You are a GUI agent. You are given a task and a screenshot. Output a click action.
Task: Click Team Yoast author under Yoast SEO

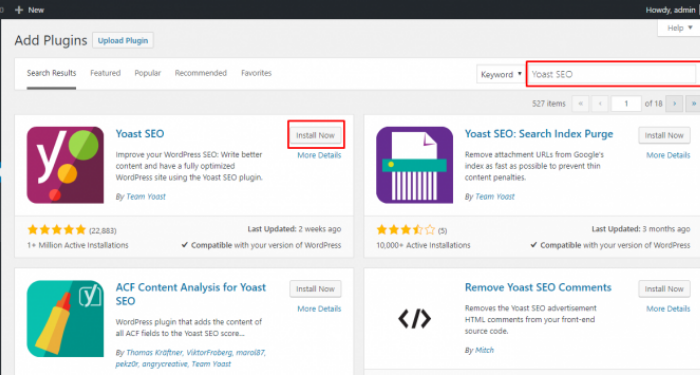[x=146, y=196]
